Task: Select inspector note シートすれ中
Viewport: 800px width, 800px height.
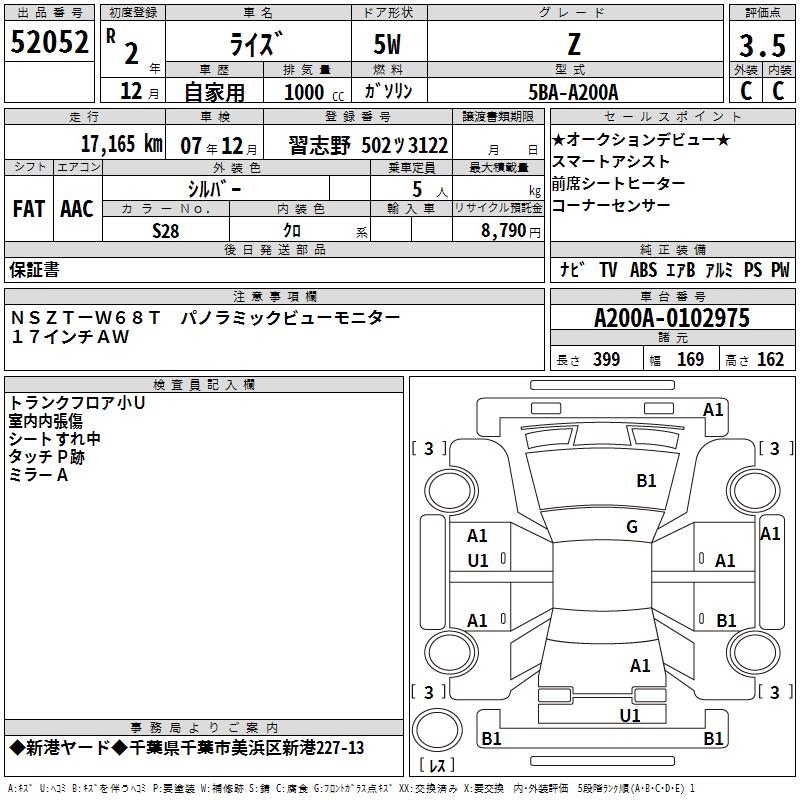Action: point(55,438)
